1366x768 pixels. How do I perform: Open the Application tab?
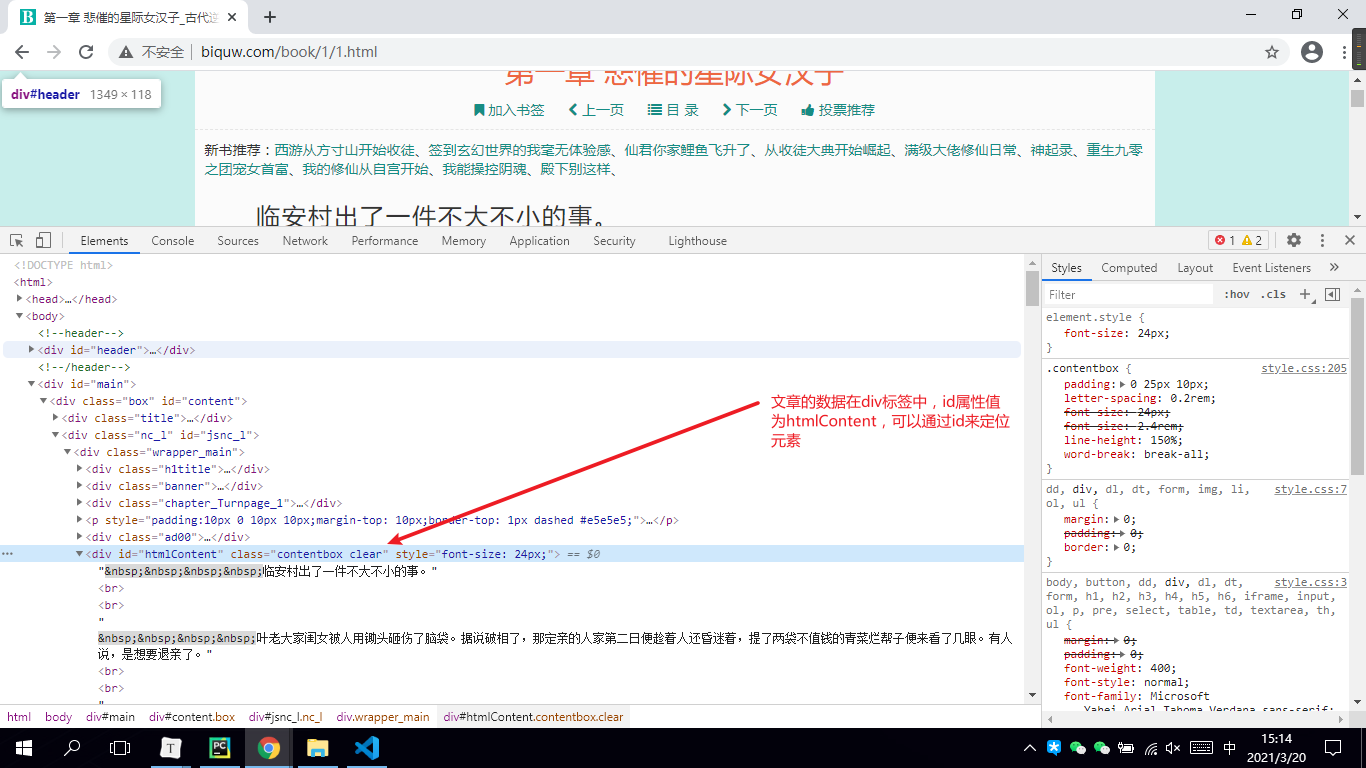(x=539, y=240)
